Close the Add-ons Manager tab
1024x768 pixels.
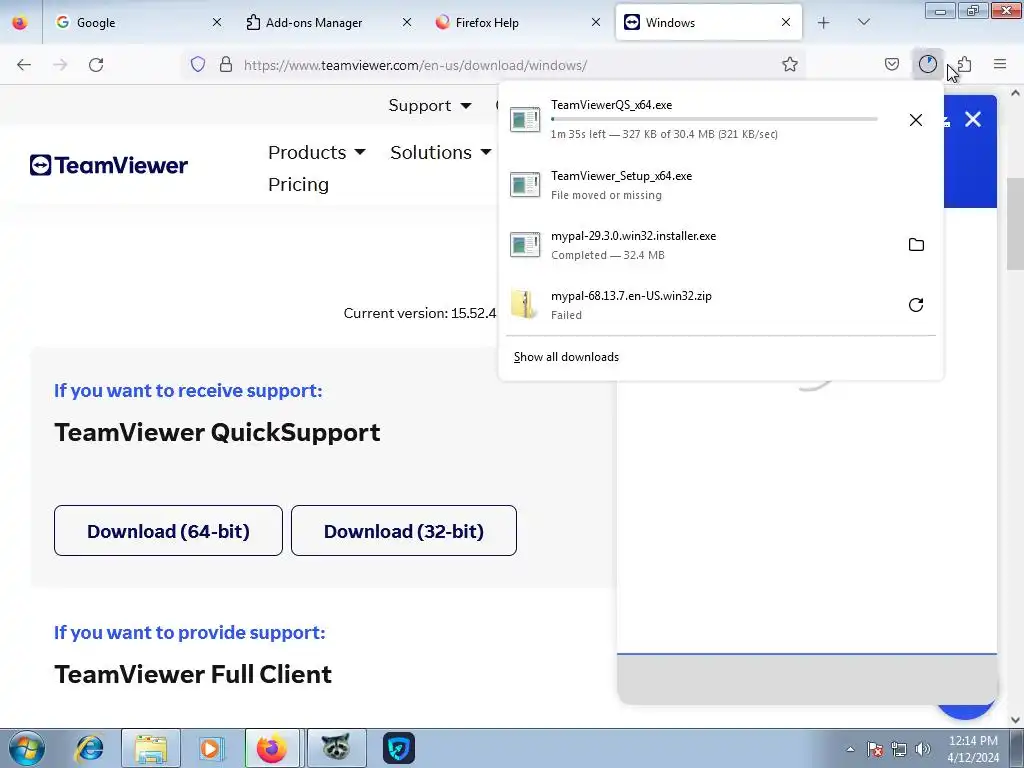click(406, 22)
